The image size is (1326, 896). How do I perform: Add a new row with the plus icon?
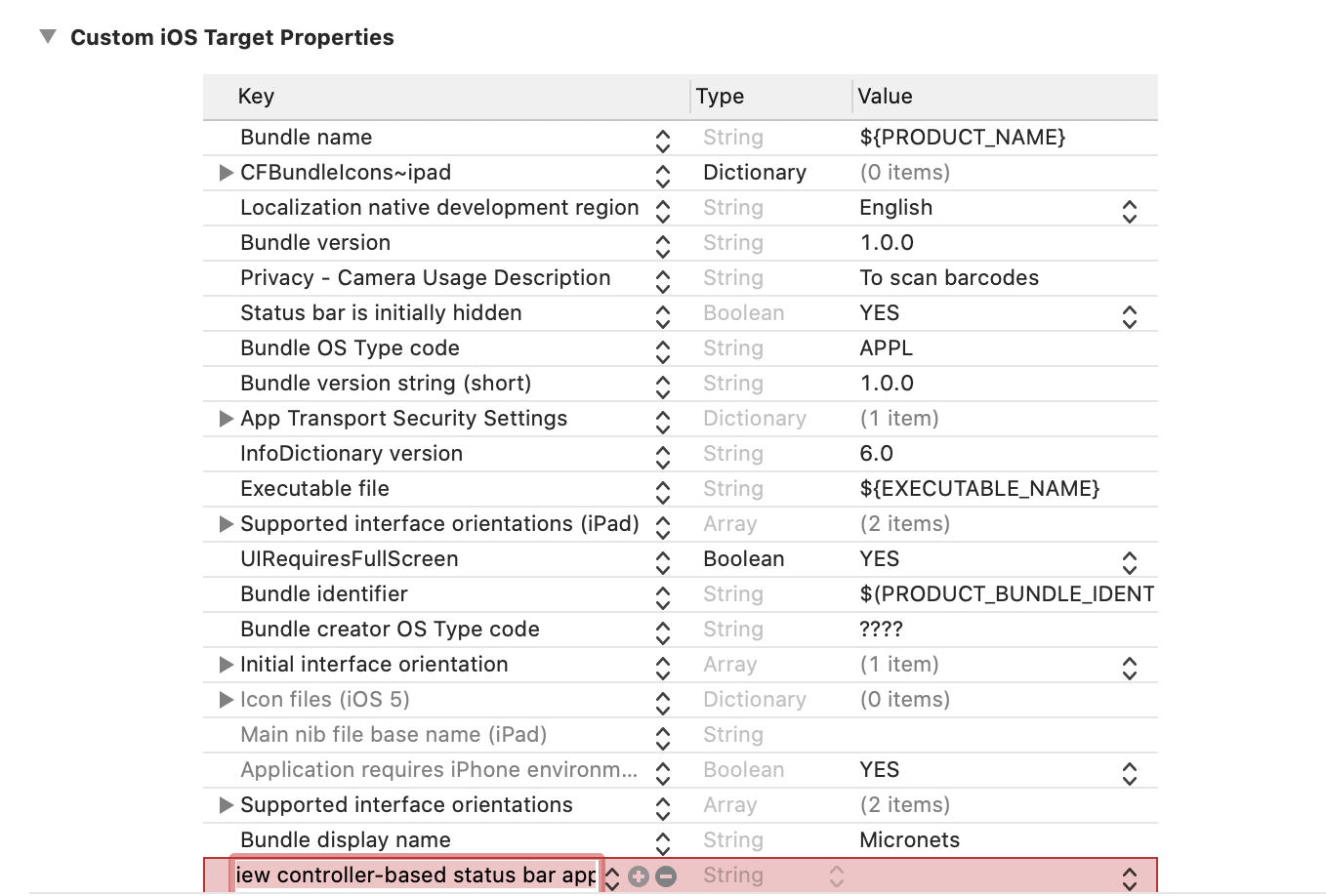point(639,876)
